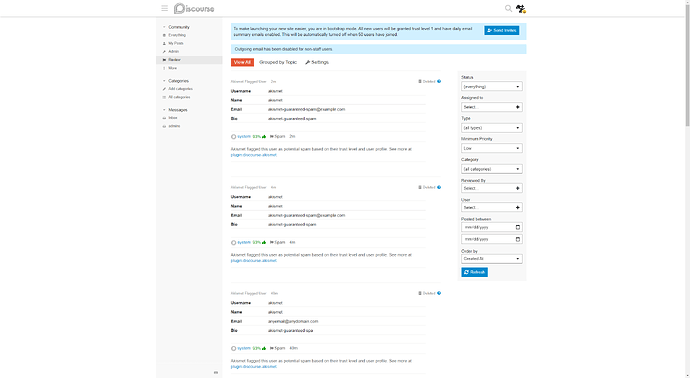
Task: Click the system avatar circle on the 2m item
Action: (234, 137)
